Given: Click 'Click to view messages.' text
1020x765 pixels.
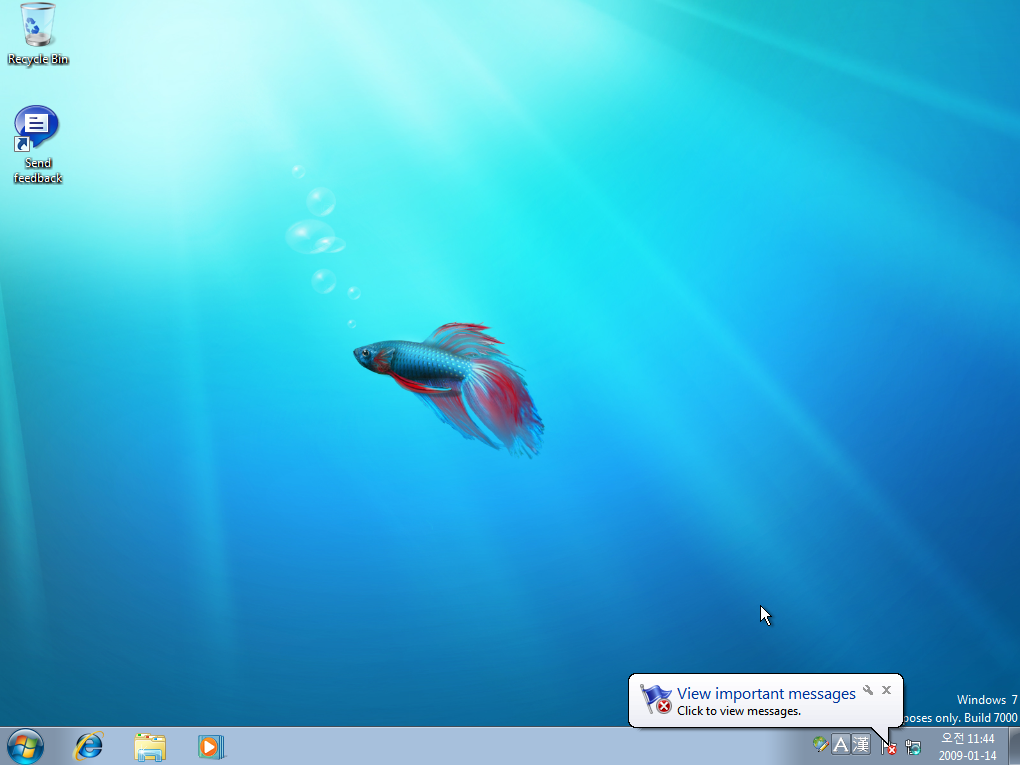Looking at the screenshot, I should tap(738, 711).
